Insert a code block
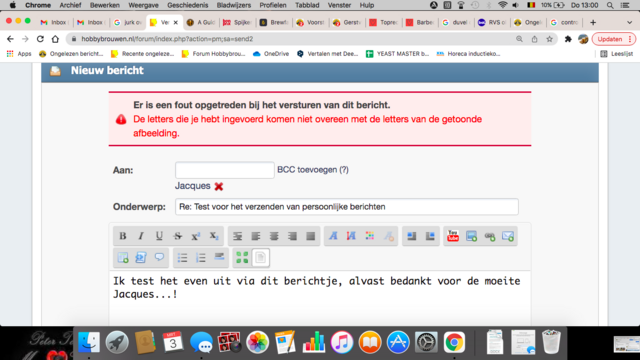 coord(141,258)
